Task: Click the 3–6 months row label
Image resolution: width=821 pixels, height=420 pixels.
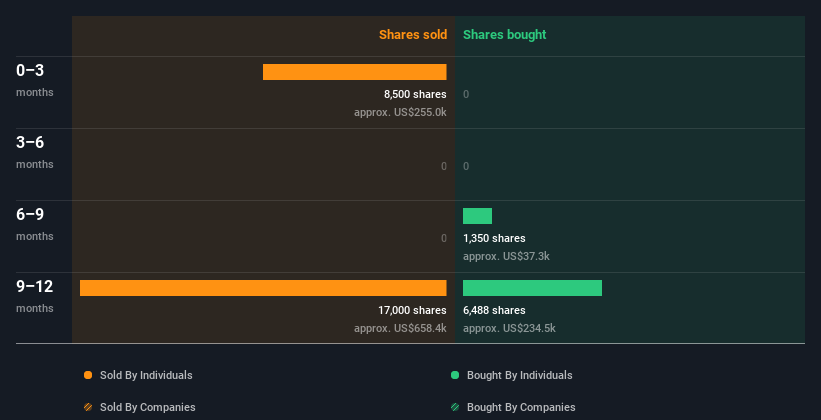Action: pos(35,152)
